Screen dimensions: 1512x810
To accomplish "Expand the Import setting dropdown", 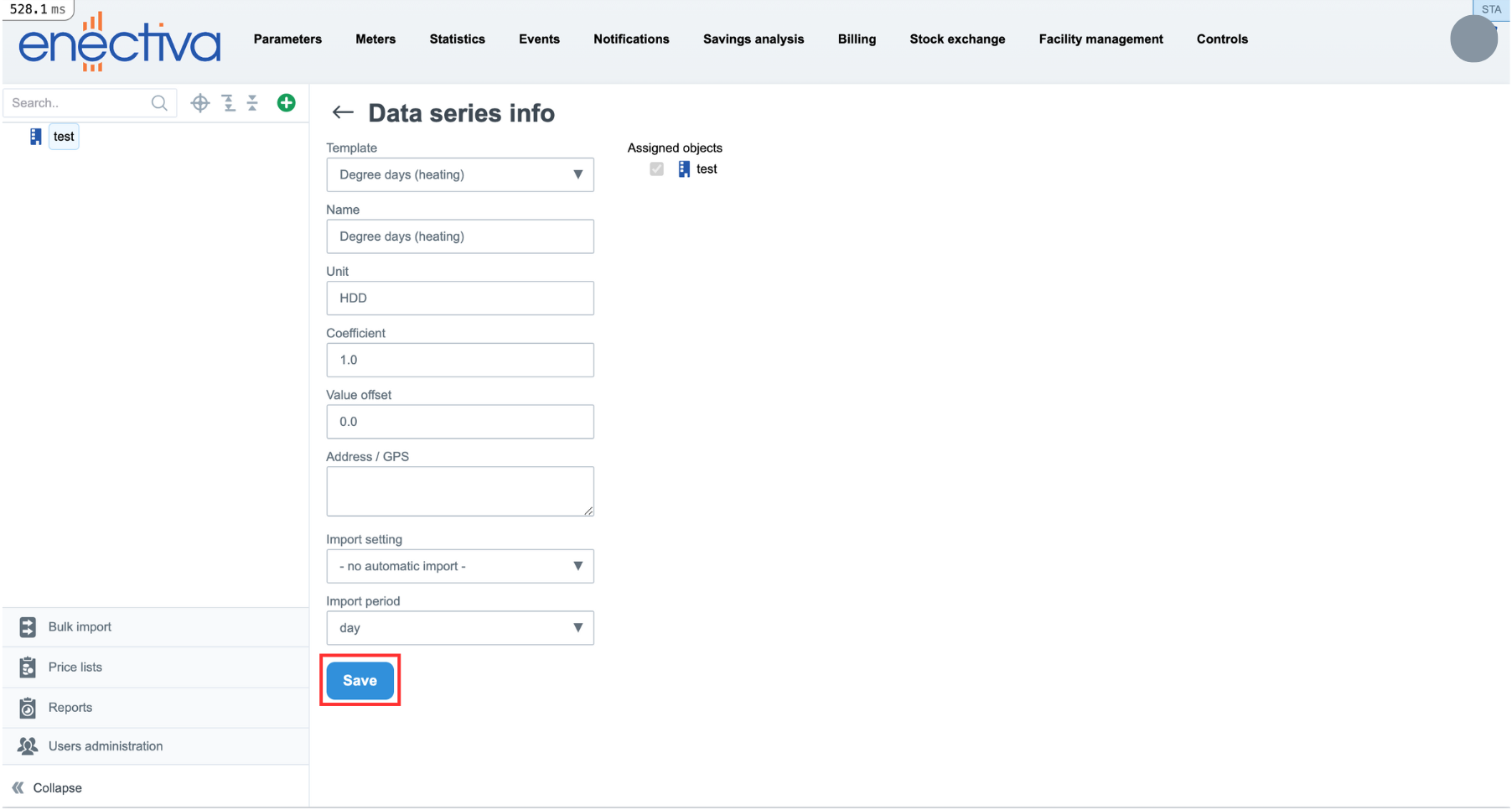I will pyautogui.click(x=459, y=567).
